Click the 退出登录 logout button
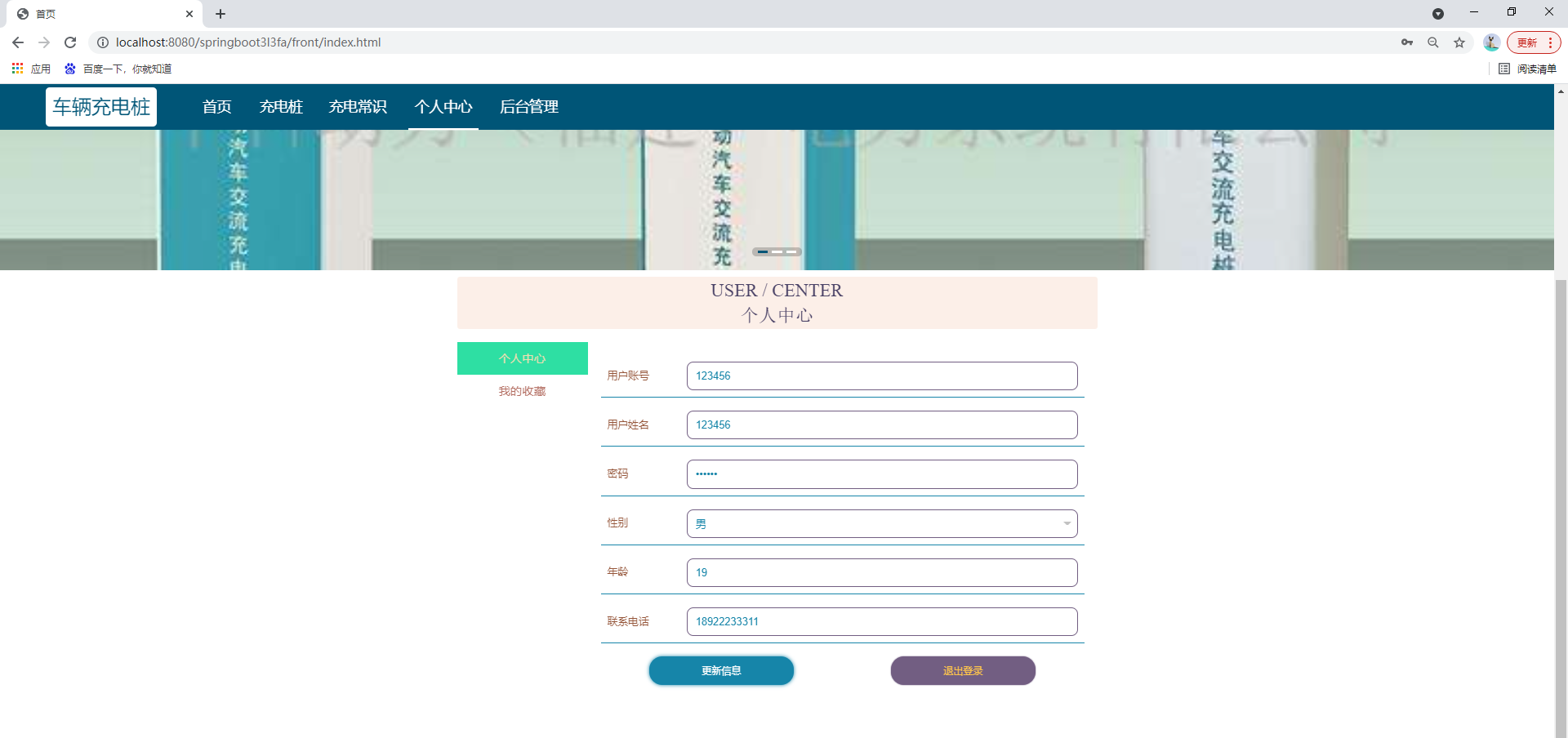This screenshot has height=738, width=1568. [963, 670]
